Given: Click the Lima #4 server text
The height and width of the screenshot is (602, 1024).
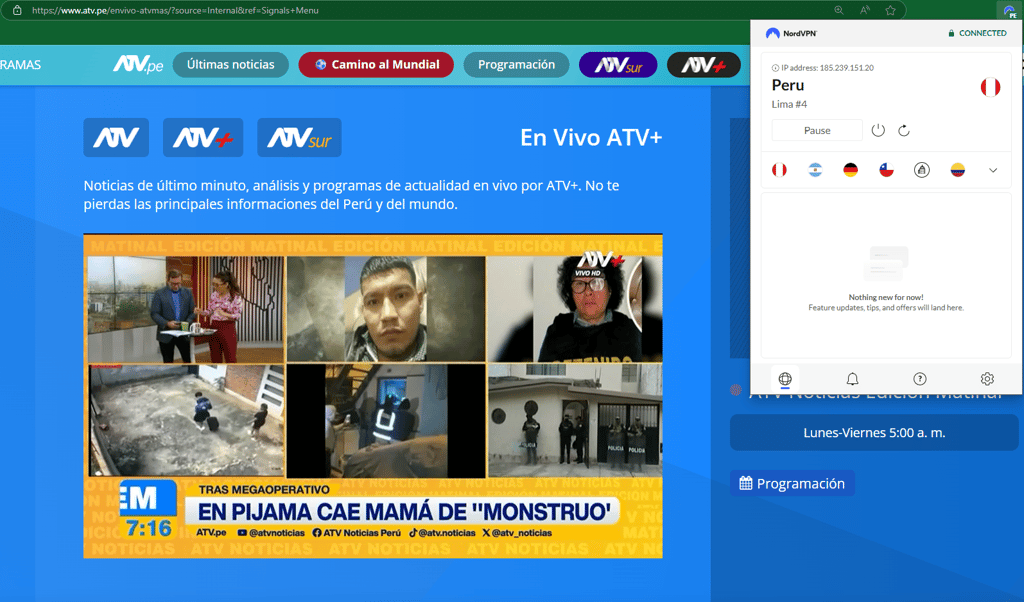Looking at the screenshot, I should [x=790, y=104].
